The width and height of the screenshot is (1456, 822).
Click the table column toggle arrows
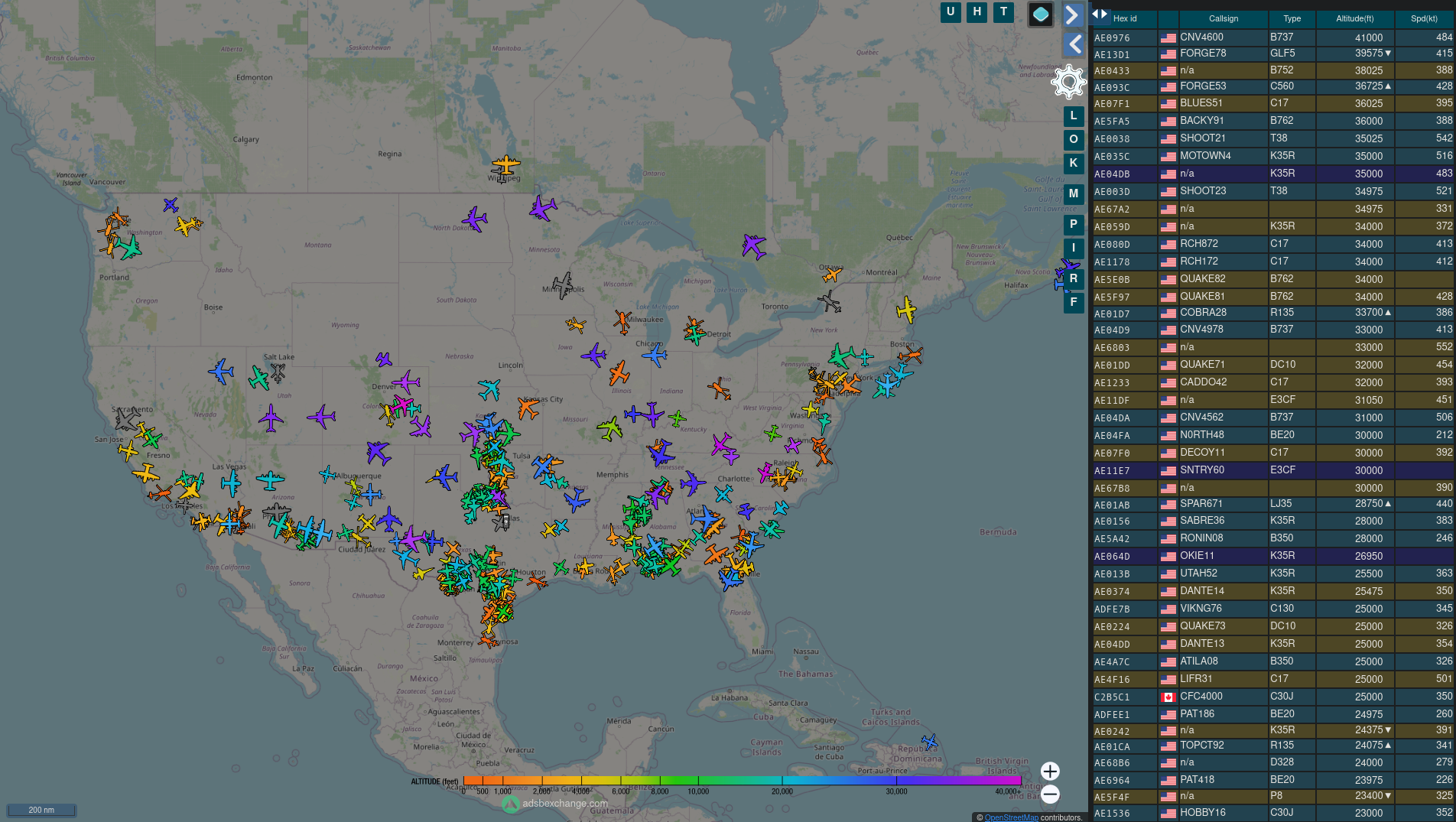[1099, 14]
